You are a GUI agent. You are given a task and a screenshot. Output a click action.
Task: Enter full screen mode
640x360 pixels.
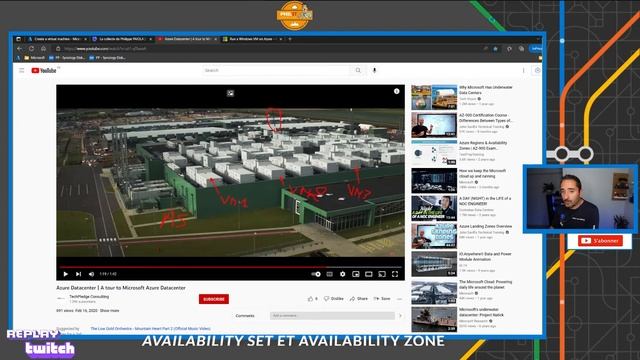[x=395, y=274]
